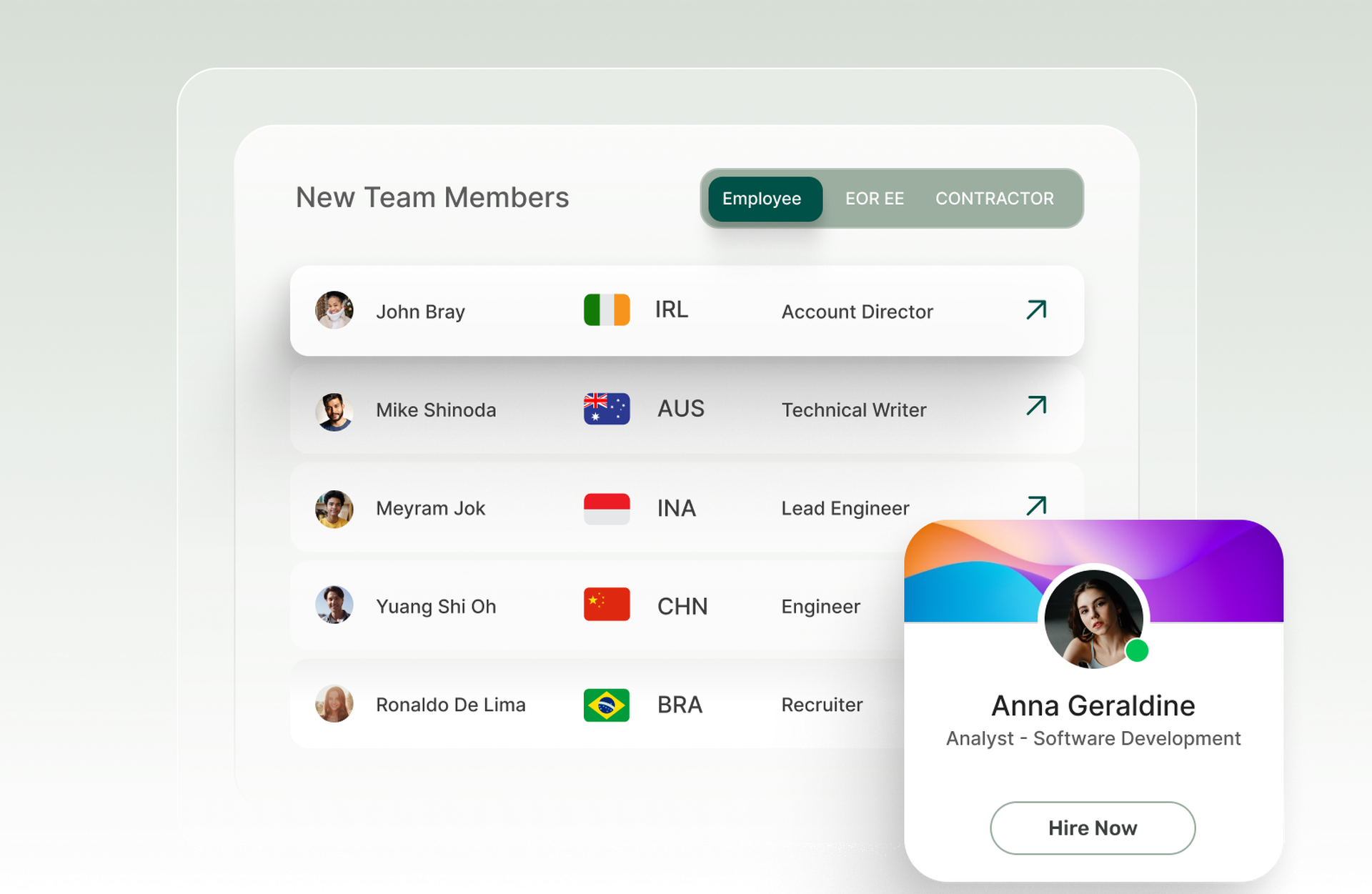Click the Anna Geraldine name link
The height and width of the screenshot is (894, 1372).
[x=1093, y=706]
